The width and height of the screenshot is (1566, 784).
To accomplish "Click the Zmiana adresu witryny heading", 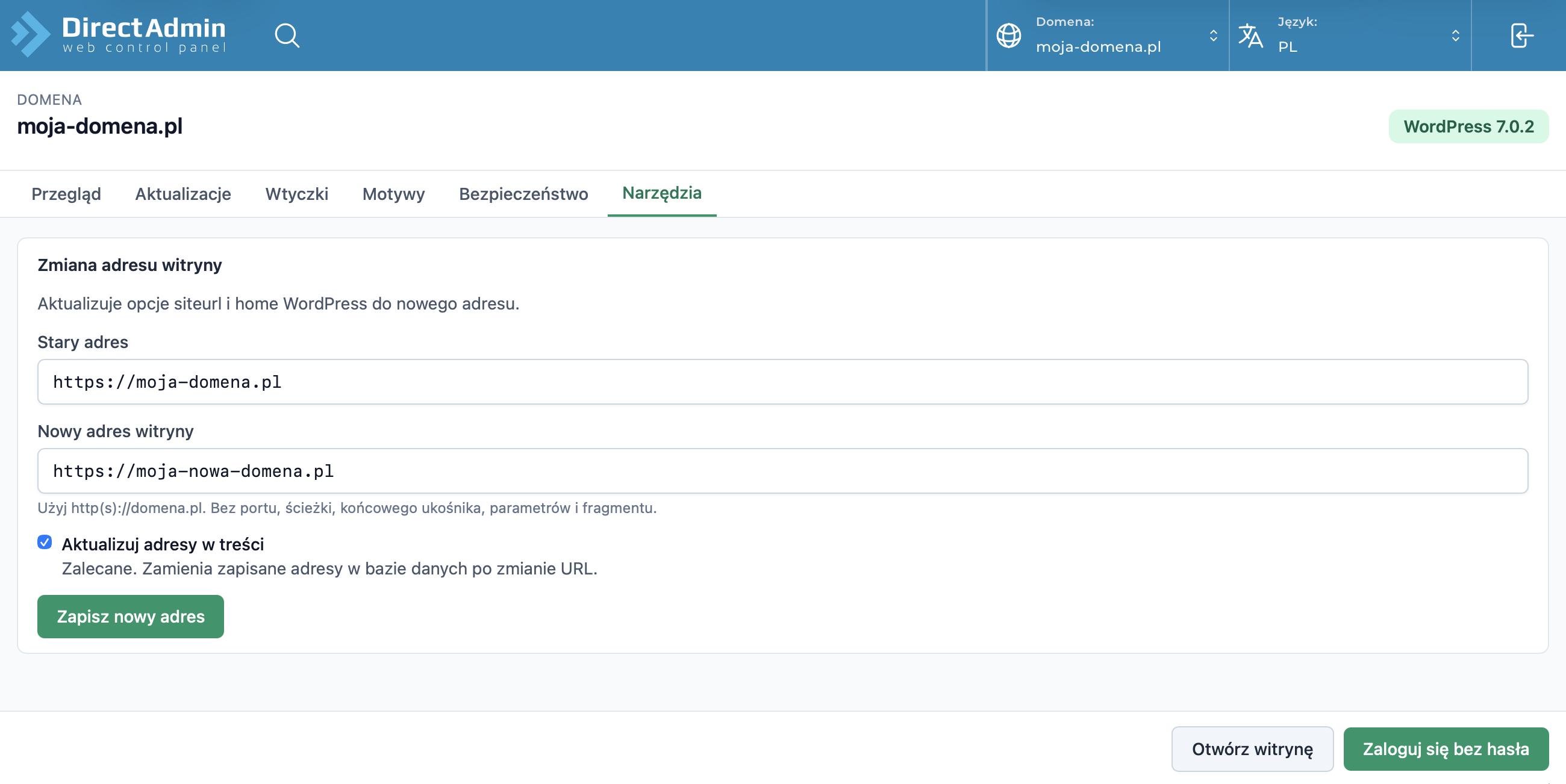I will [x=129, y=265].
